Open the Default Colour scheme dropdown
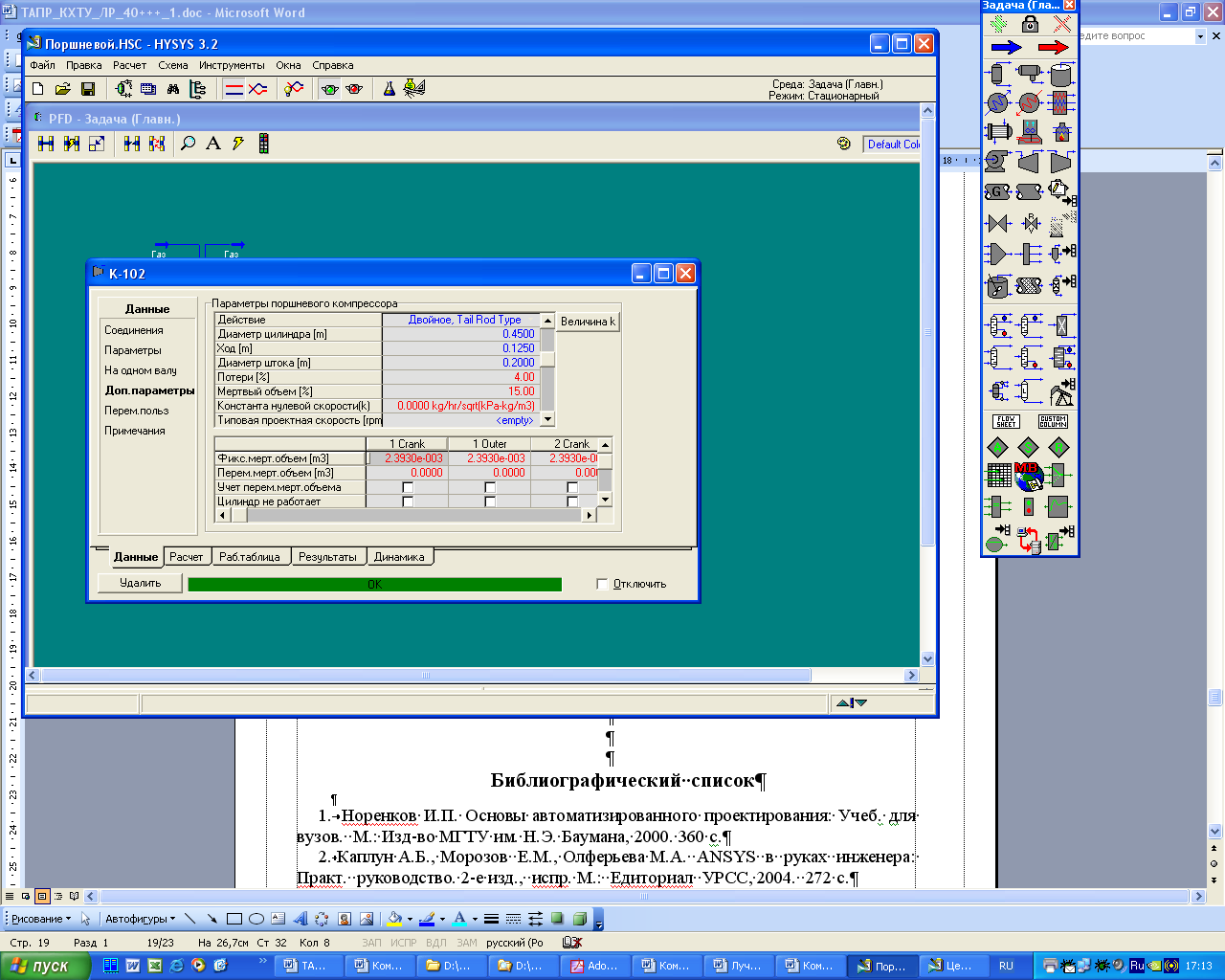The image size is (1225, 980). click(x=892, y=145)
